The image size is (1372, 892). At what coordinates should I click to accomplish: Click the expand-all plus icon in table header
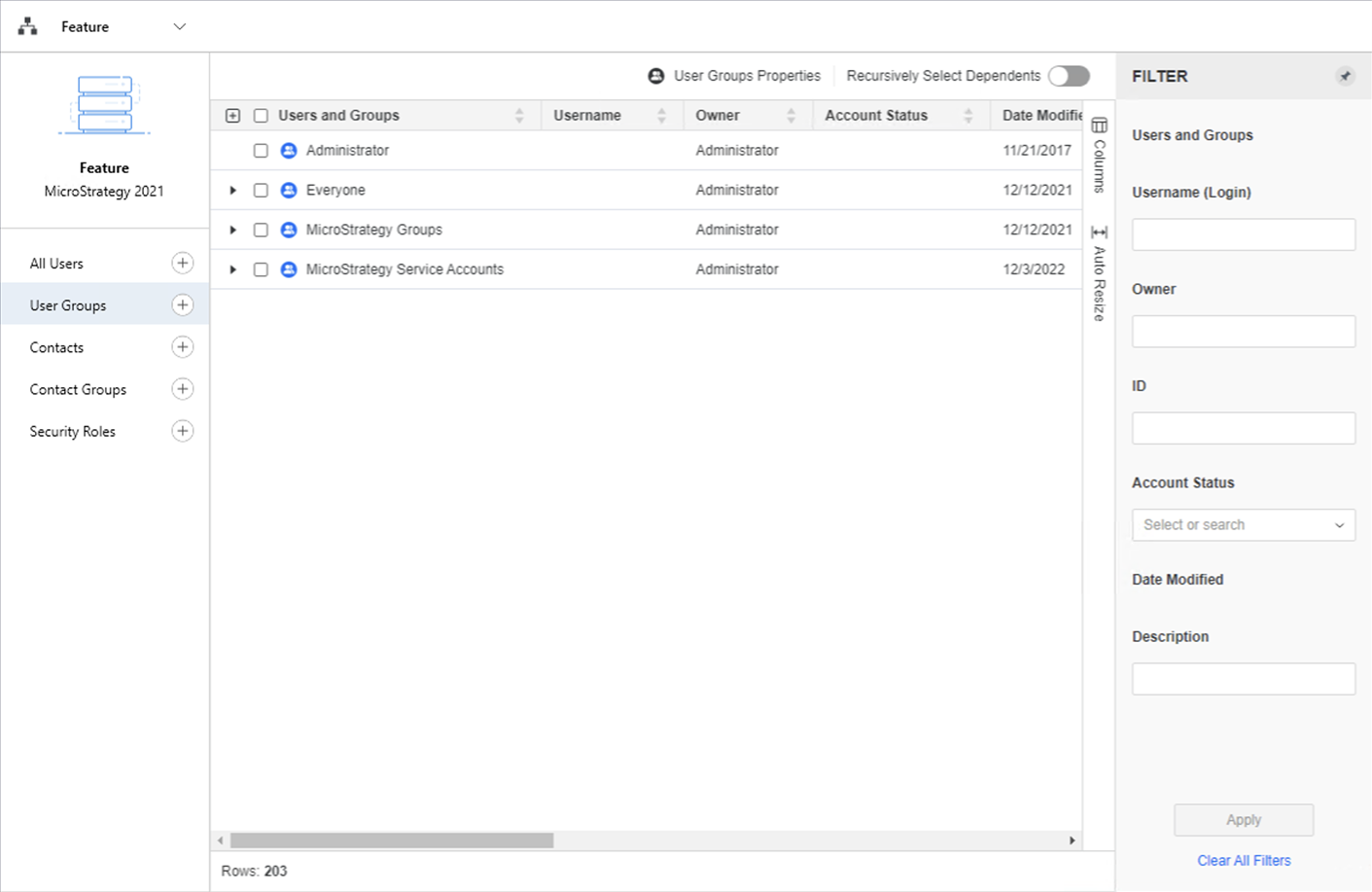pos(232,116)
